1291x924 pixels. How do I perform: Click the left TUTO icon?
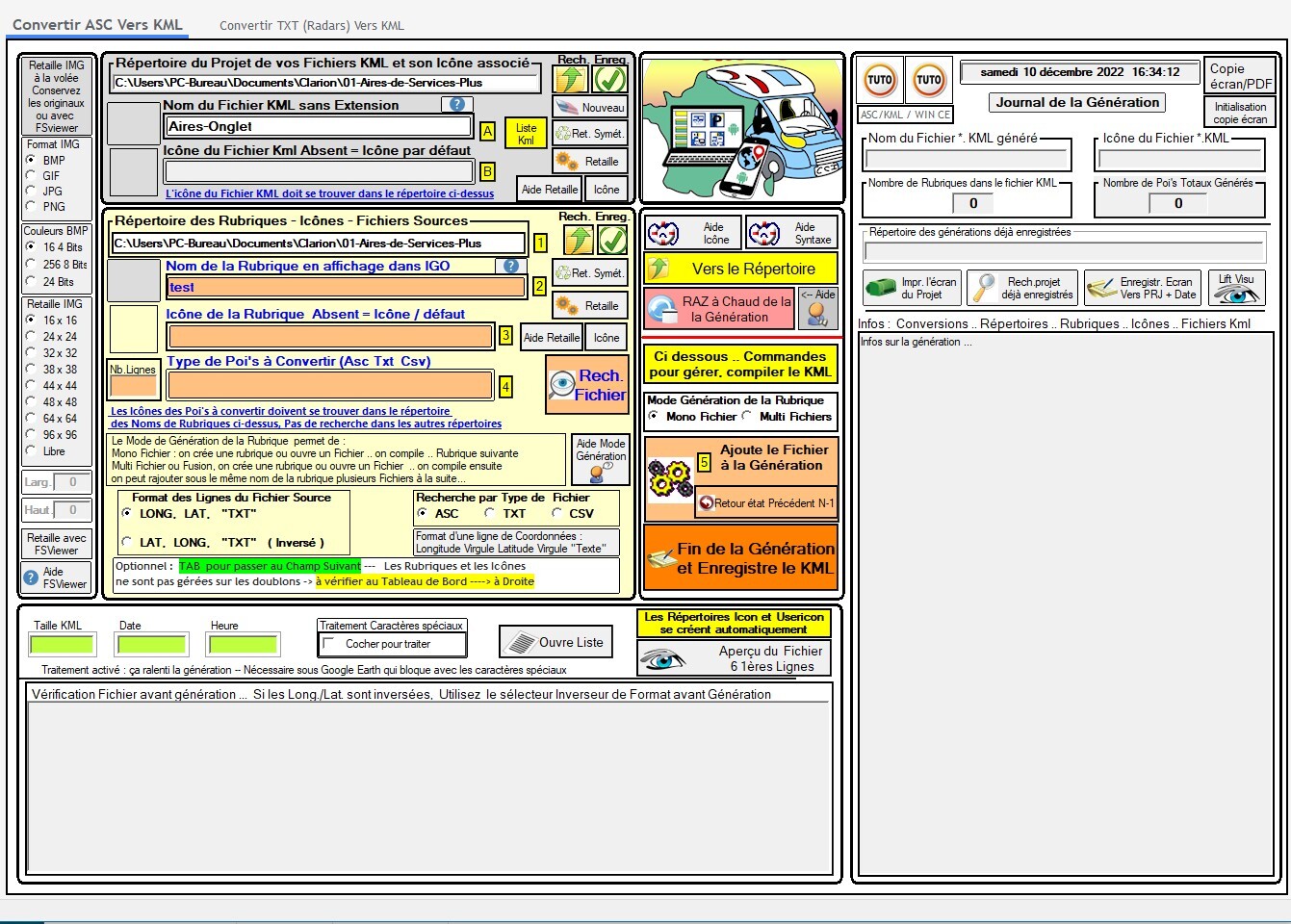point(880,80)
